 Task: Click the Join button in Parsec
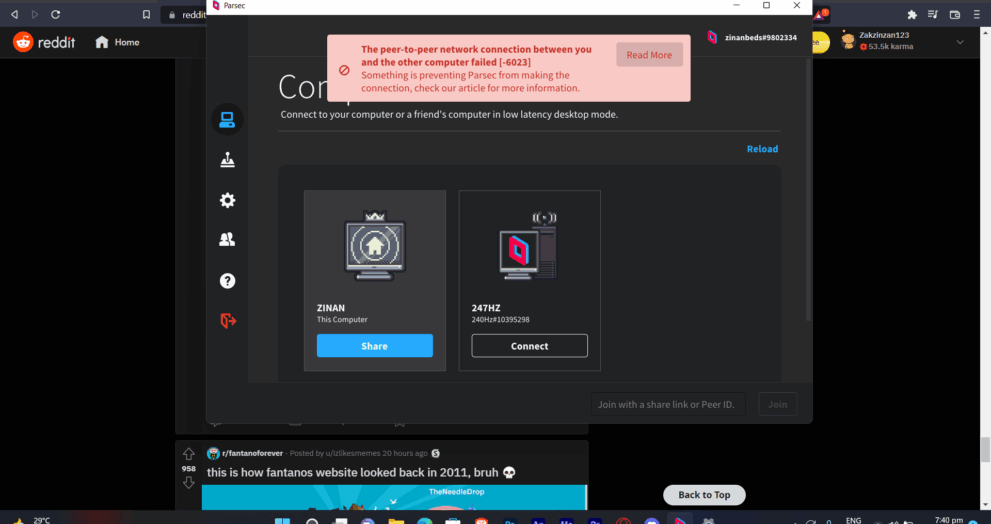pyautogui.click(x=777, y=405)
